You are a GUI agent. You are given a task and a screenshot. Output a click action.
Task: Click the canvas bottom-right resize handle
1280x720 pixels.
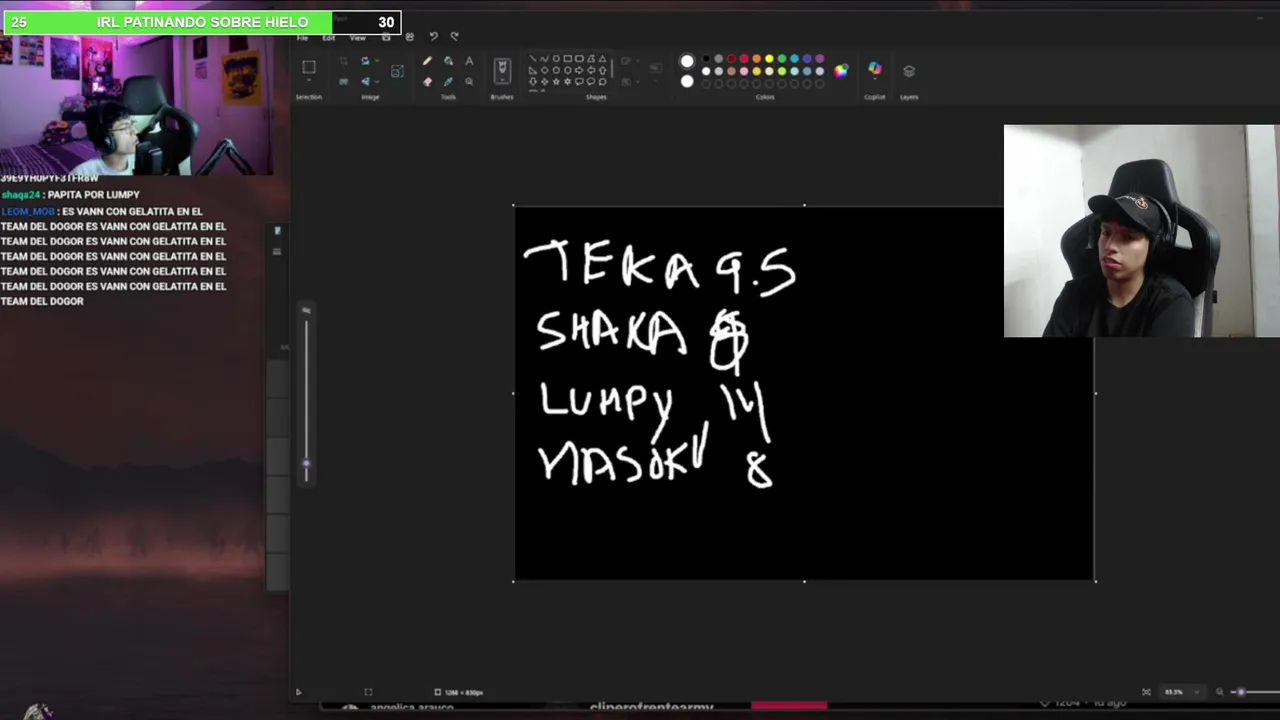(1095, 580)
